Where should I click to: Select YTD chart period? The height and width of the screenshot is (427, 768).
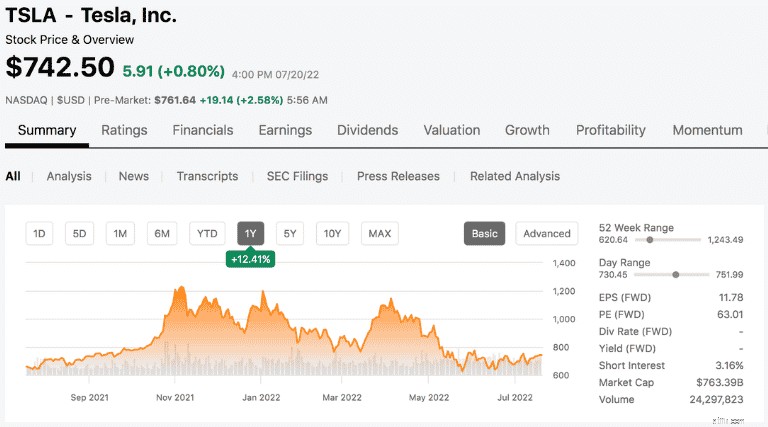(207, 234)
